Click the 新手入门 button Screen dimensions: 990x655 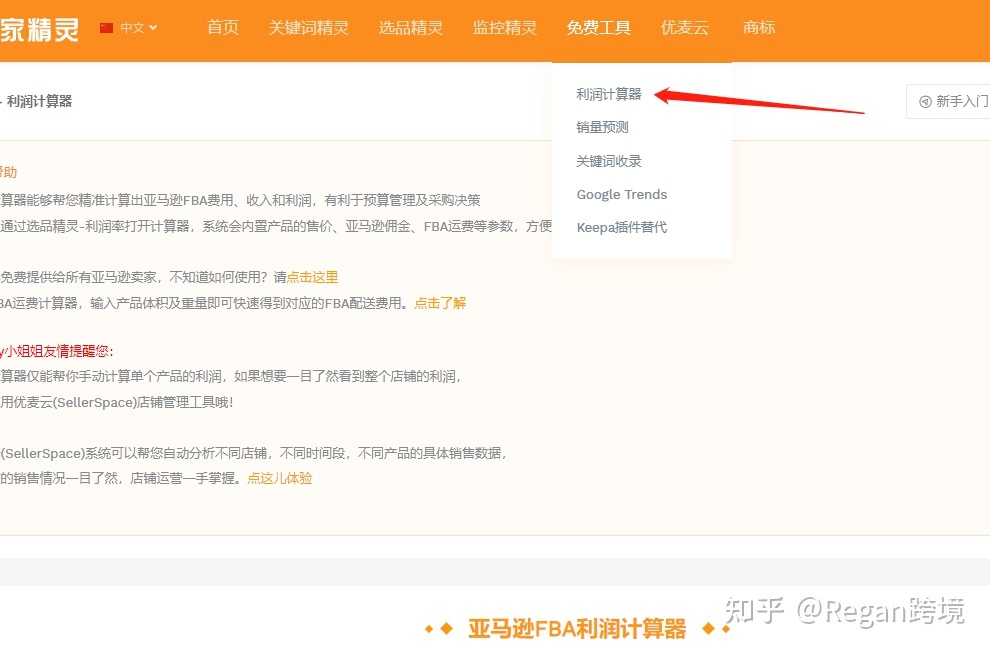coord(953,102)
